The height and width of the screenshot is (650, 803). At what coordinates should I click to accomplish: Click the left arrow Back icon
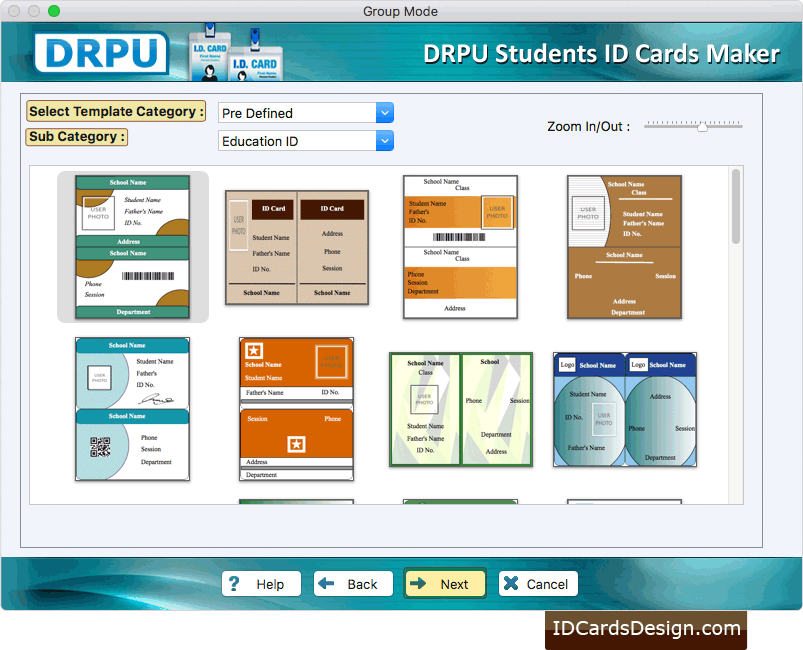click(326, 583)
